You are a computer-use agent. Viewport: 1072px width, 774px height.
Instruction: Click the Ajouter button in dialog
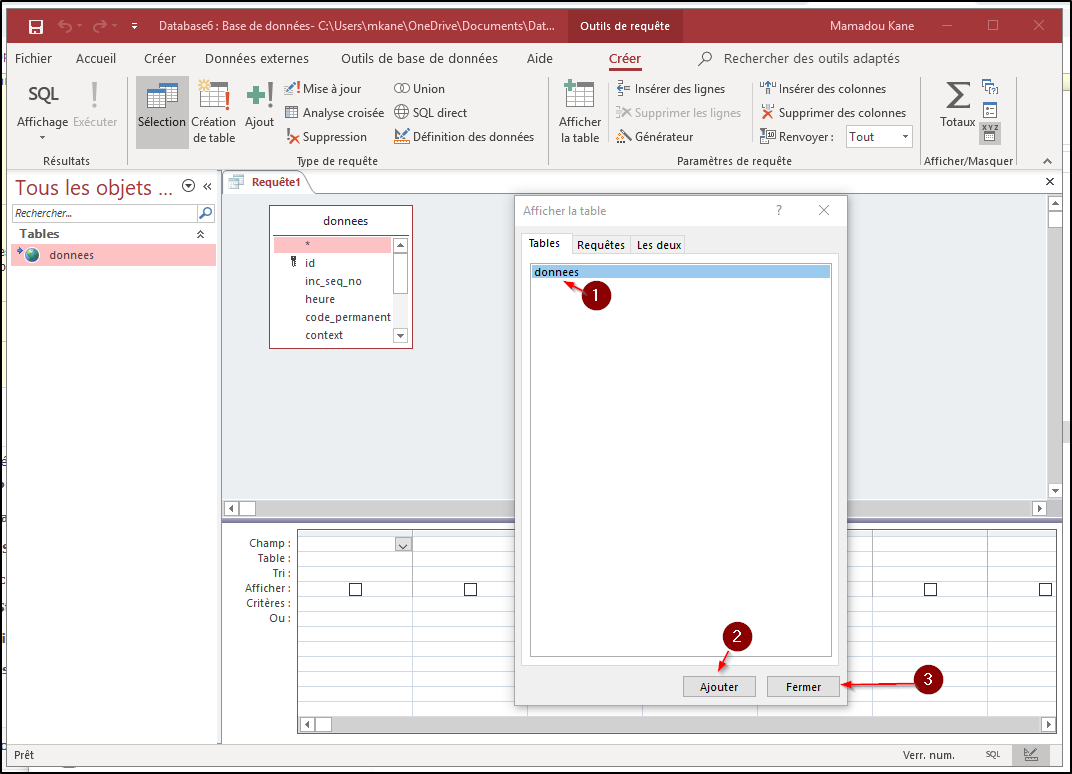tap(718, 687)
